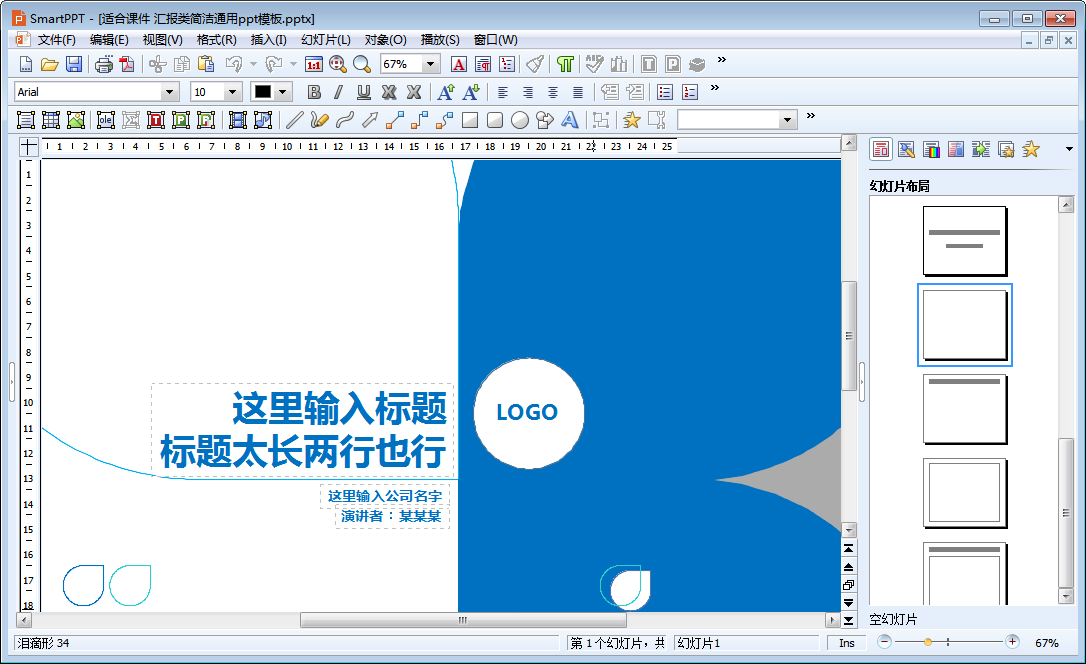Select the curve drawing tool

tap(344, 120)
